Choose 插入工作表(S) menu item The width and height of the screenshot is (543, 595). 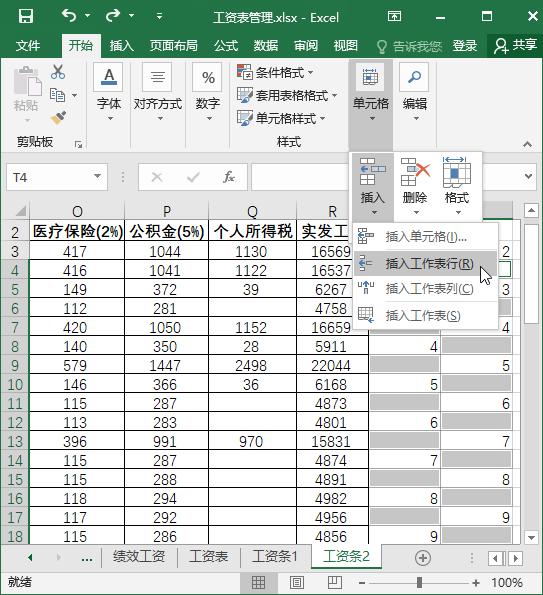click(x=425, y=315)
